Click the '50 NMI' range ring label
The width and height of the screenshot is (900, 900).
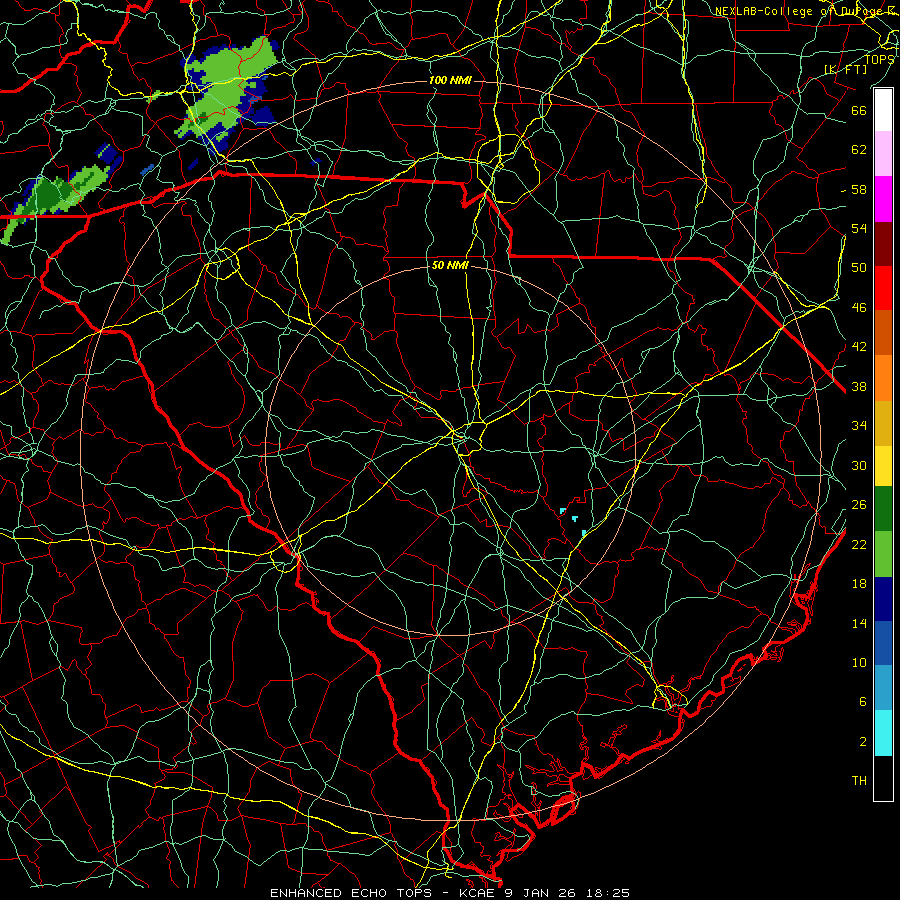tap(450, 265)
